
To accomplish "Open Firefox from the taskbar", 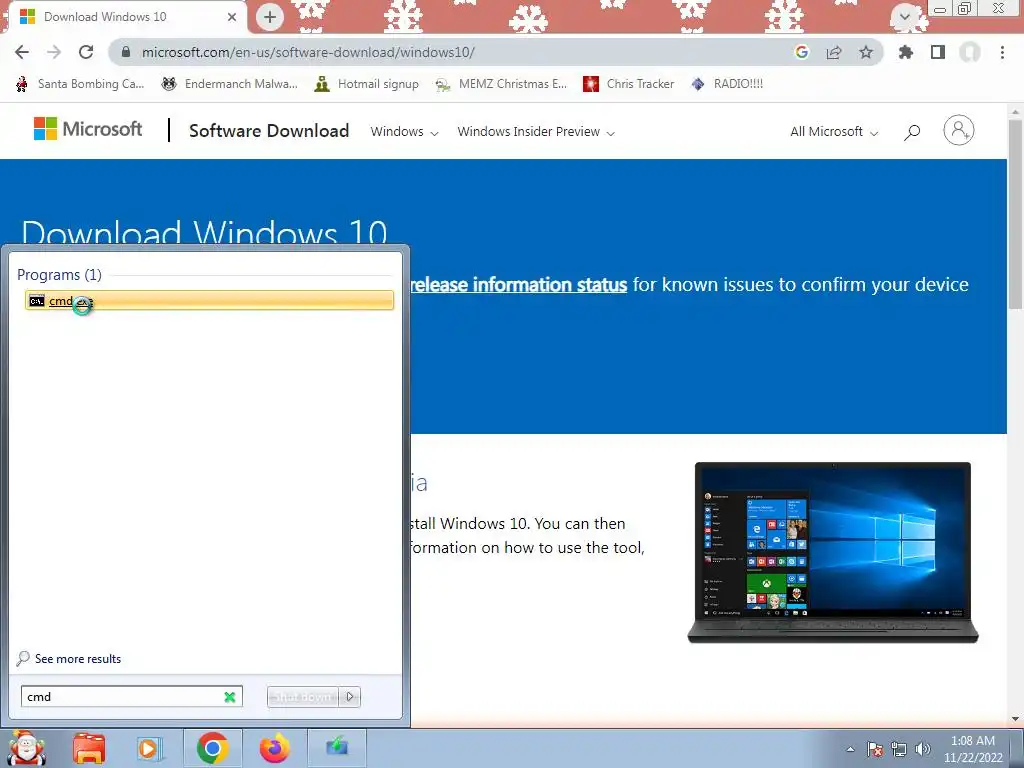I will click(x=274, y=748).
